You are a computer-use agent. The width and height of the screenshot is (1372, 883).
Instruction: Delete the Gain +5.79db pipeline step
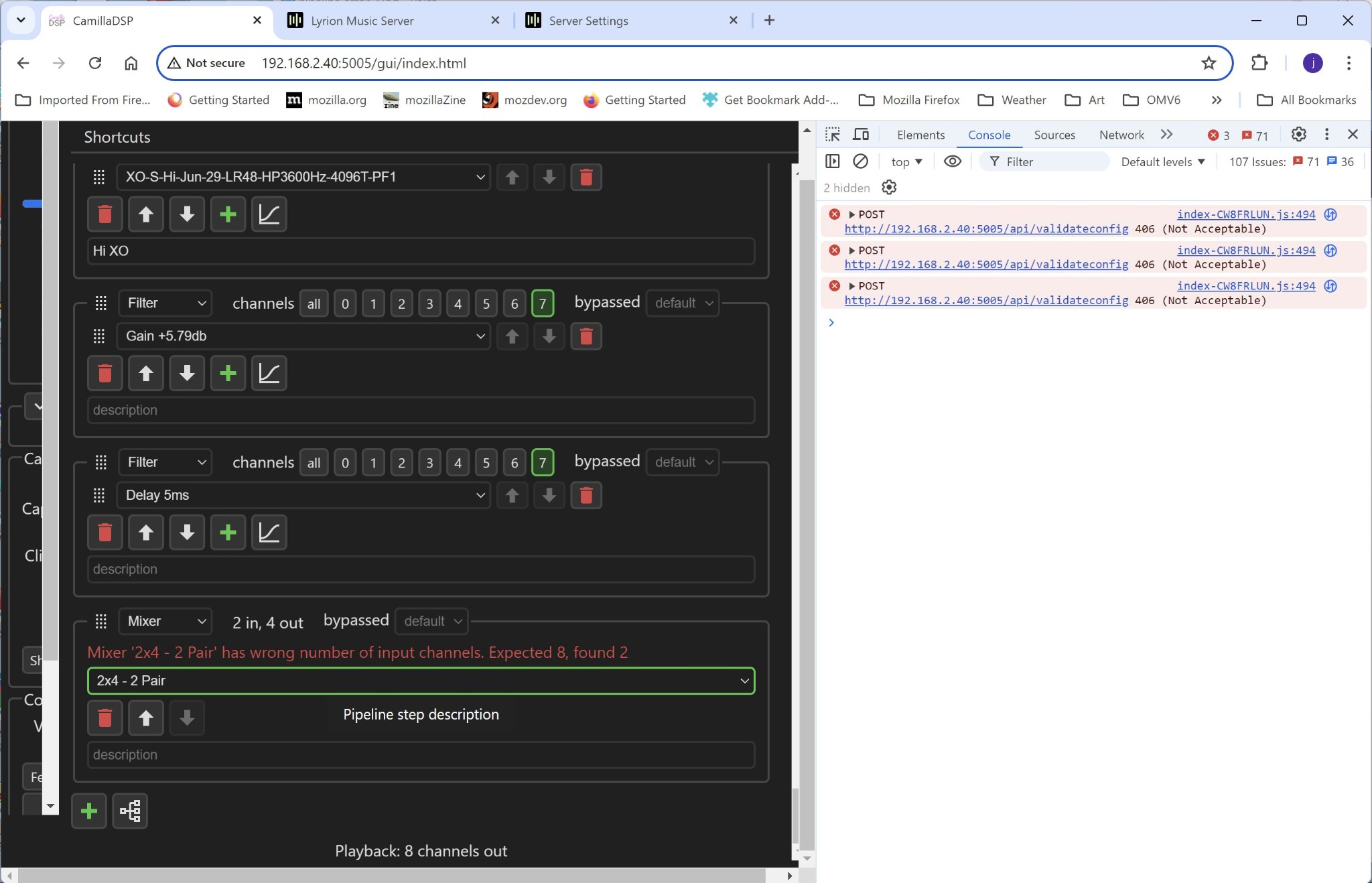coord(105,373)
